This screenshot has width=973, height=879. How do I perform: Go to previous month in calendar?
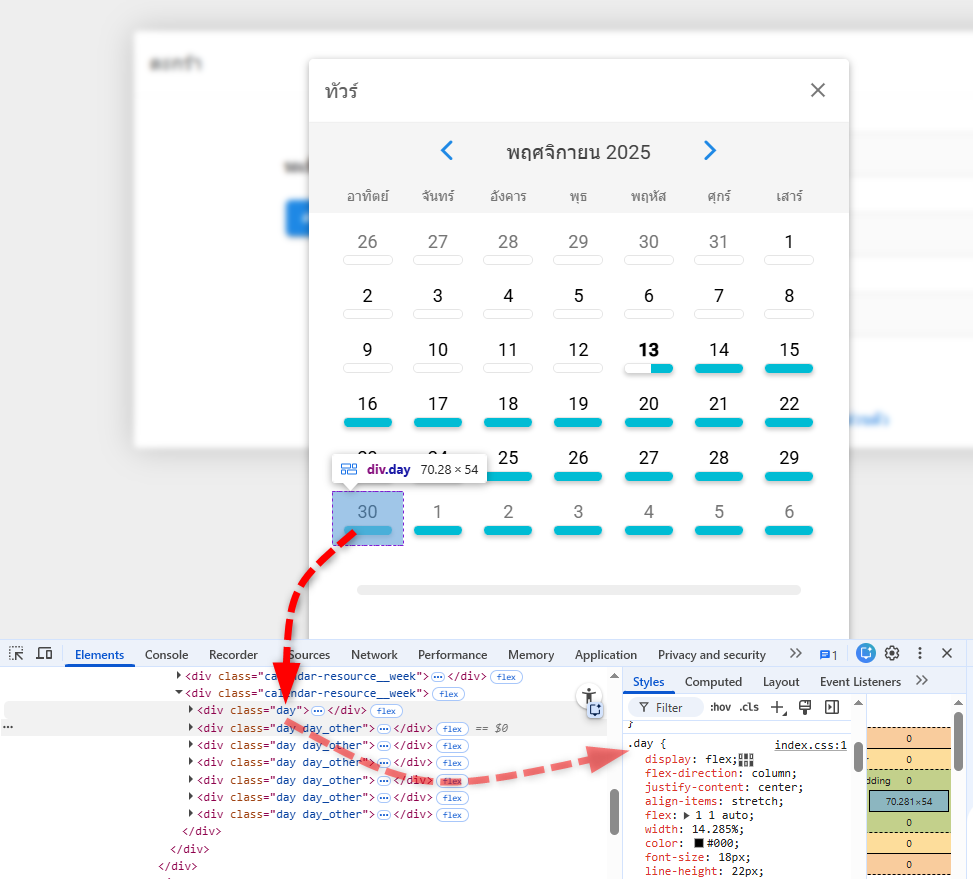pos(447,151)
